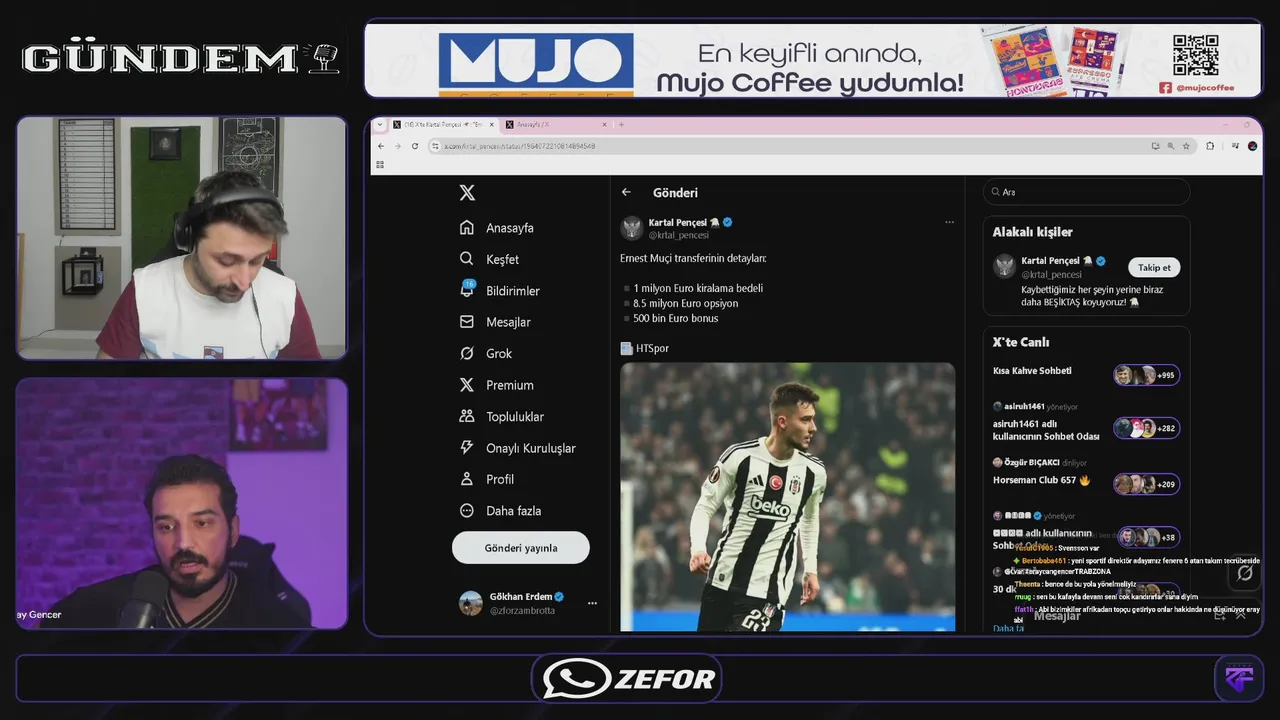Screen dimensions: 1280x720
Task: Click the Premium X icon
Action: (467, 385)
